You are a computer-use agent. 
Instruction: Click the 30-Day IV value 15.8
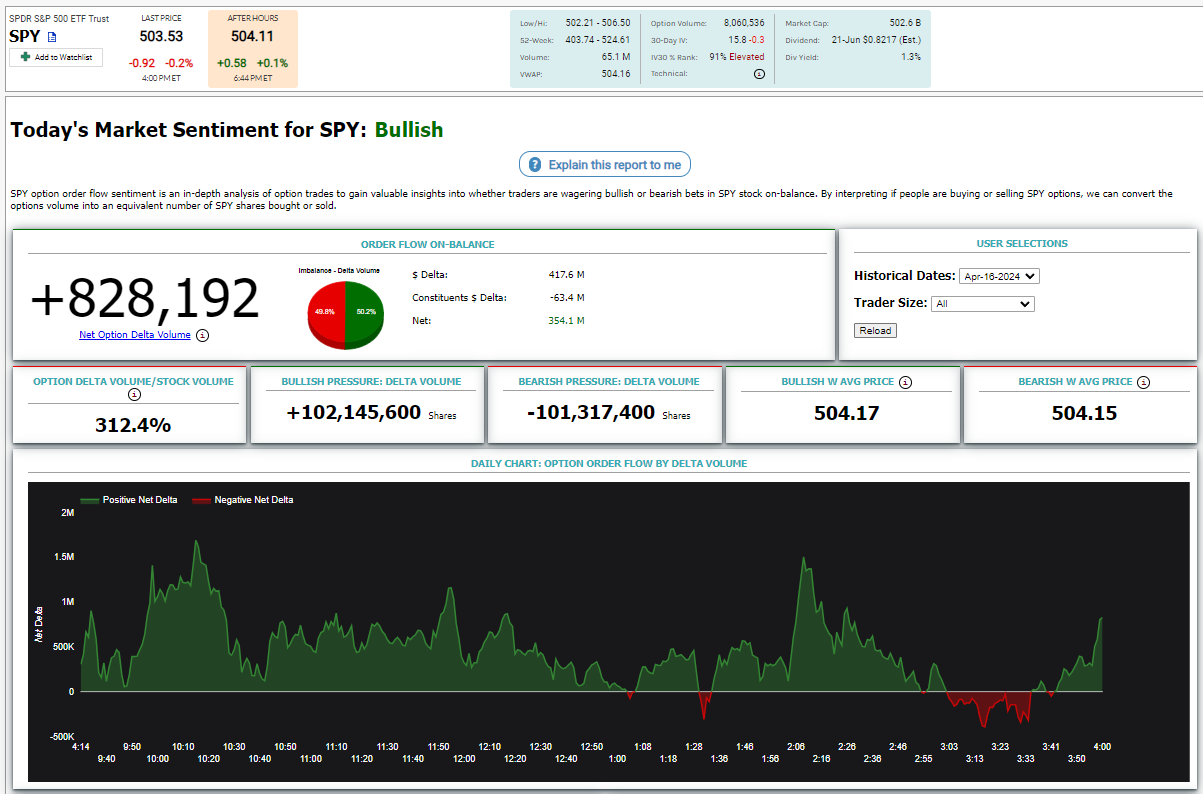[x=737, y=40]
